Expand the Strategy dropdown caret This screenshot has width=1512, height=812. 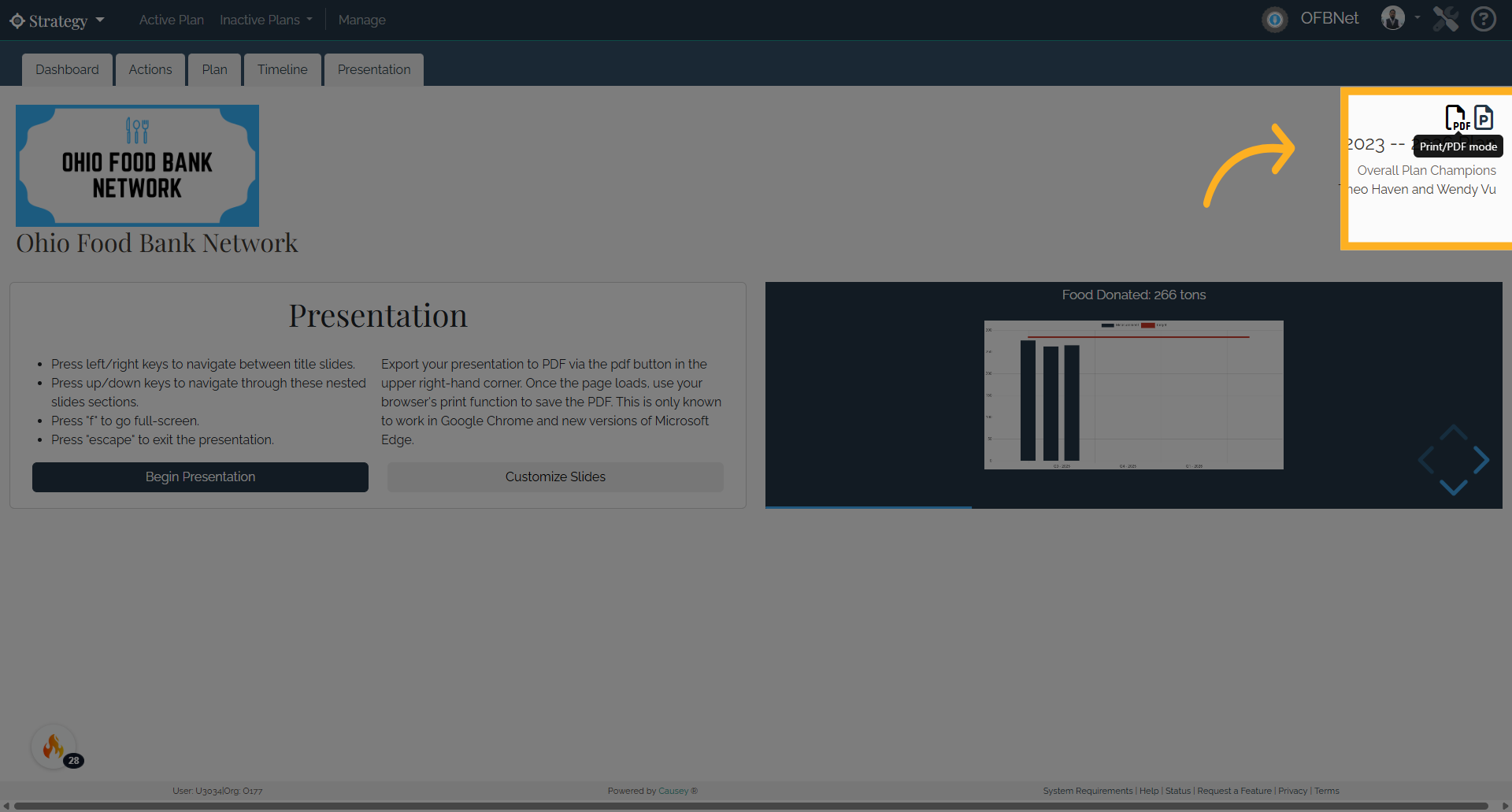click(x=100, y=20)
